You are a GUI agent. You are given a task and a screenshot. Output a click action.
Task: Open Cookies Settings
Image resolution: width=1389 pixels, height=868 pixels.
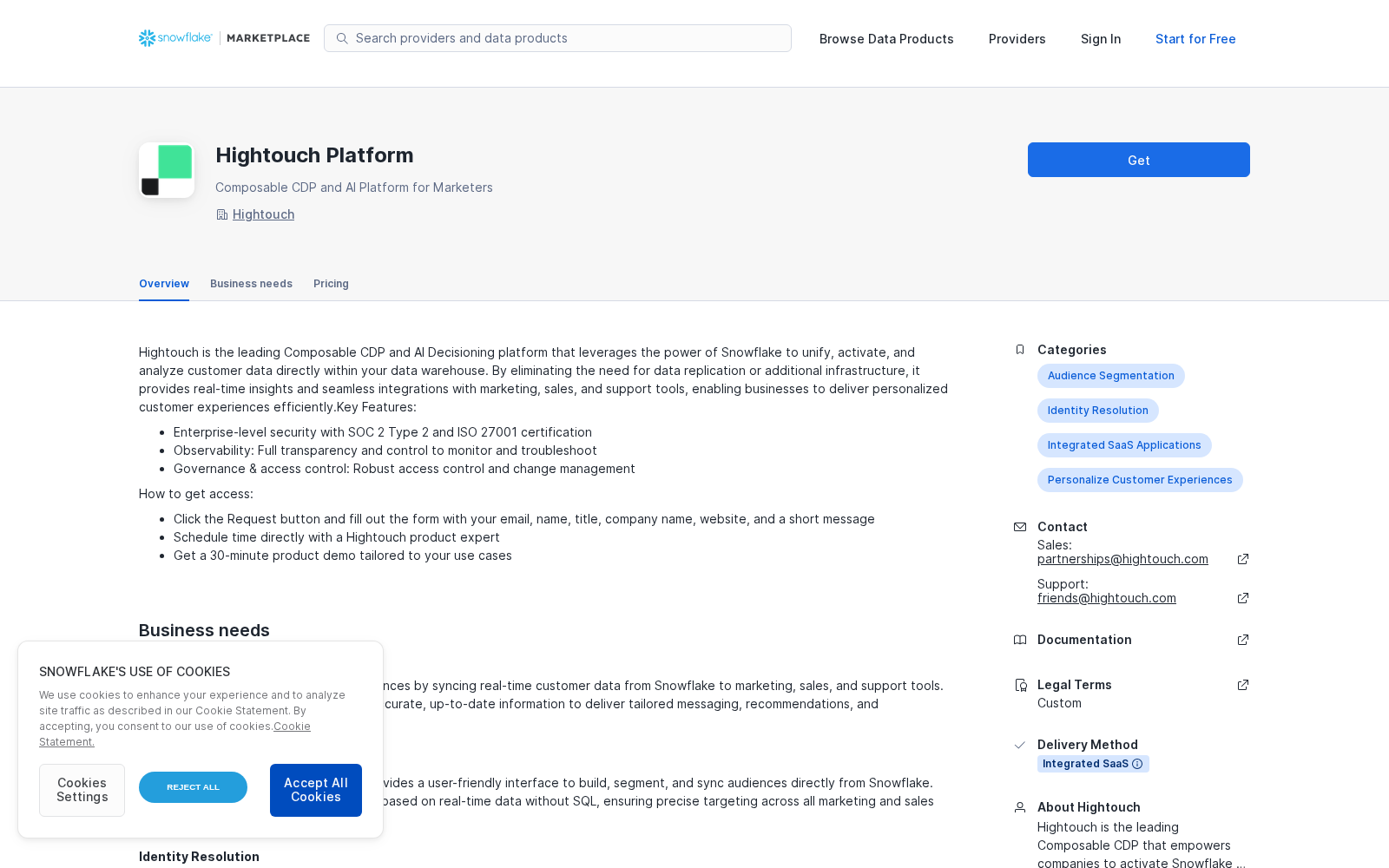[x=82, y=790]
